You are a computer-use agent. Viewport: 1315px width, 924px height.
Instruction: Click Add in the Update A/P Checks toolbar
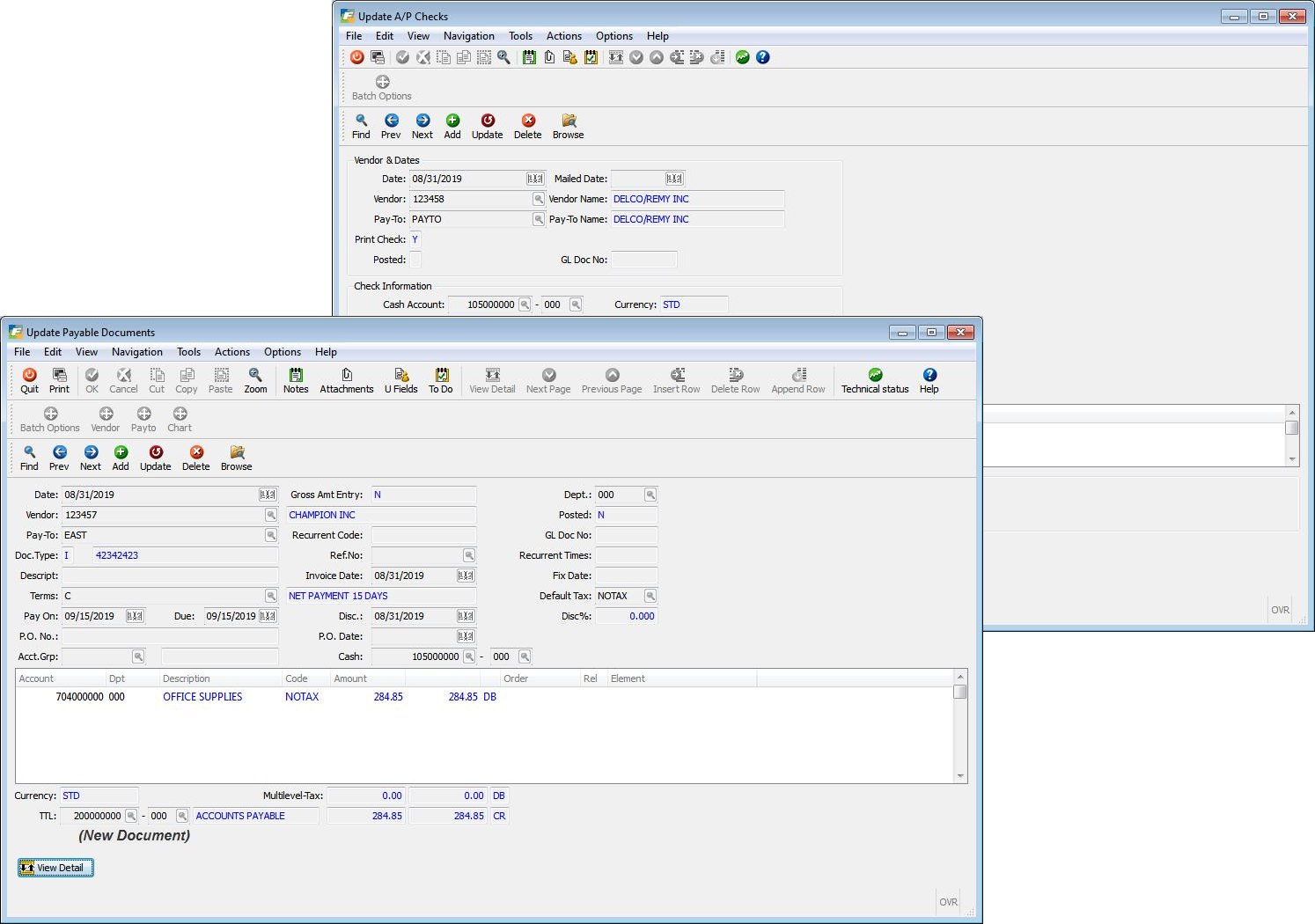click(452, 124)
